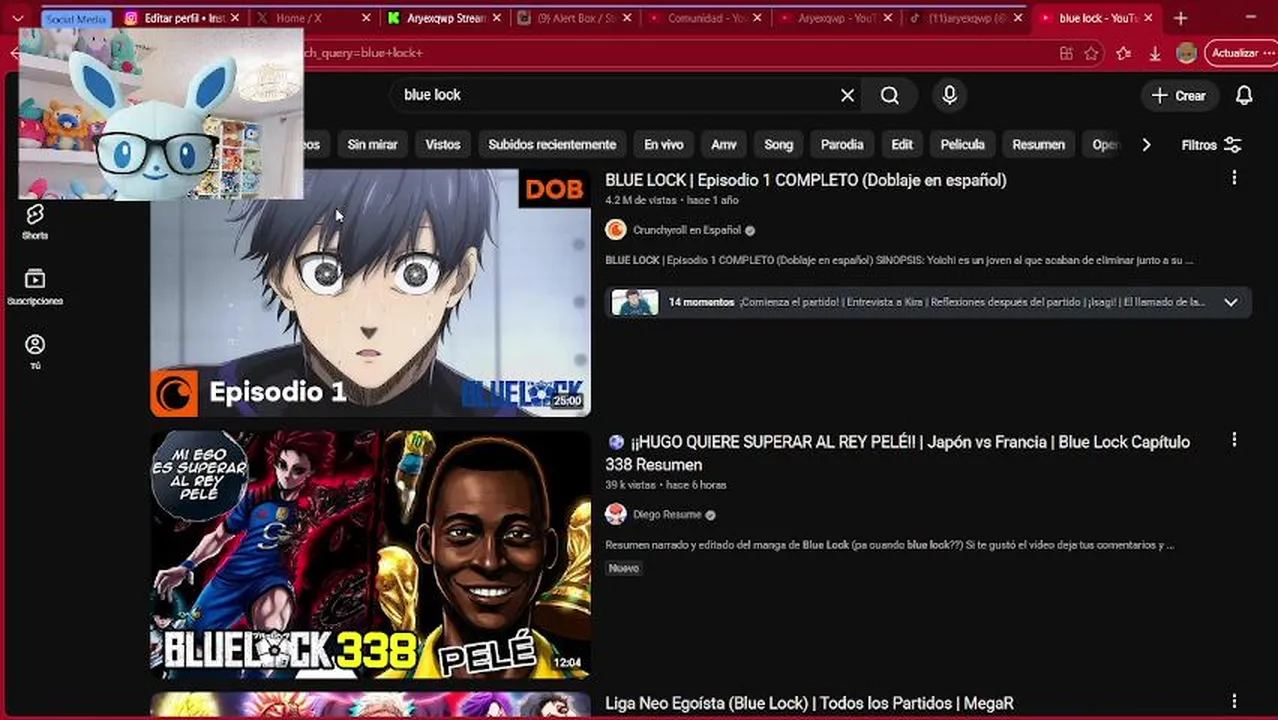The width and height of the screenshot is (1278, 720).
Task: Click the 39 k vistas hace 6 horas text
Action: (666, 485)
